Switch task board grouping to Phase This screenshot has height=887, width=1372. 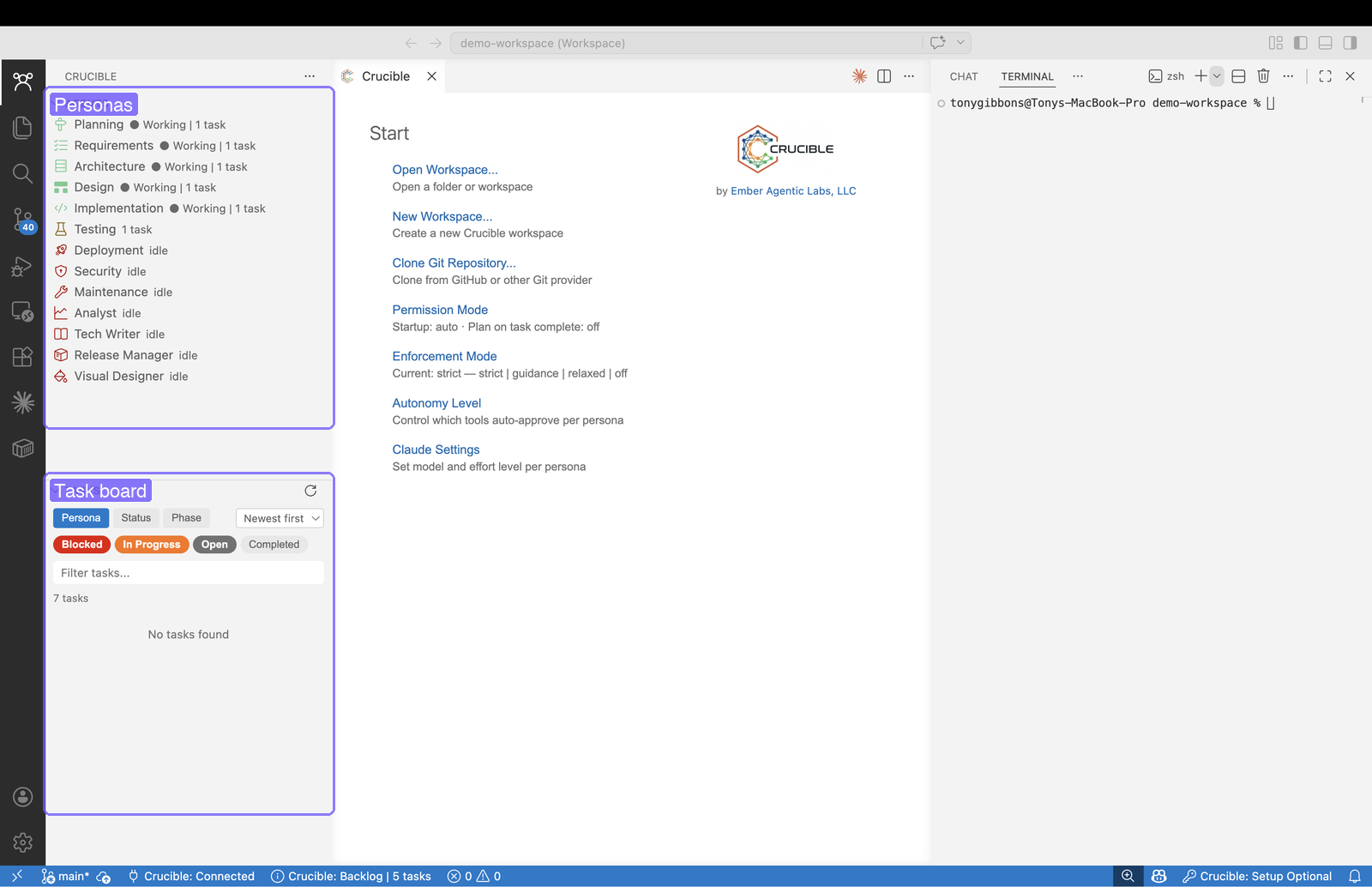coord(186,517)
